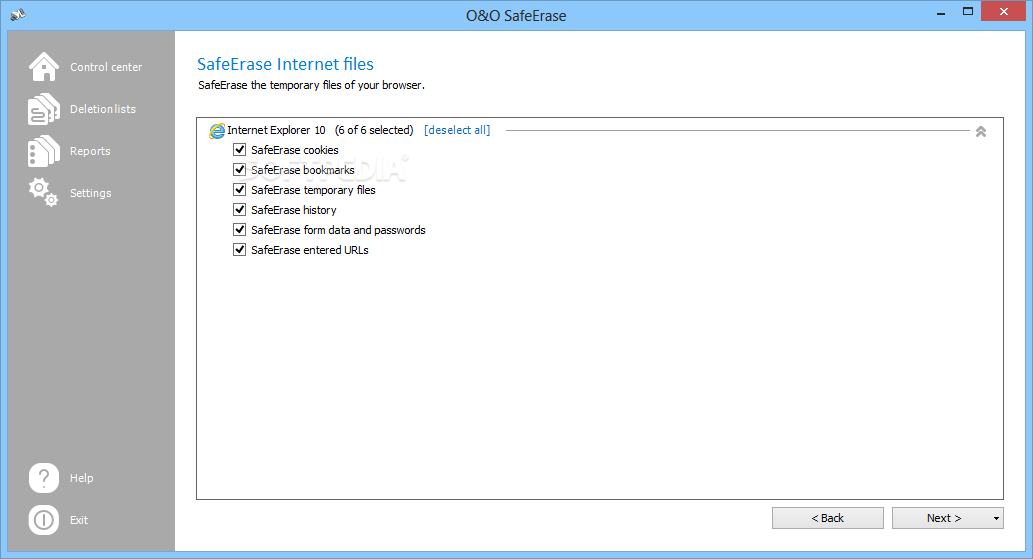Click the Help question mark icon
Screen dimensions: 1033x559
pyautogui.click(x=43, y=478)
